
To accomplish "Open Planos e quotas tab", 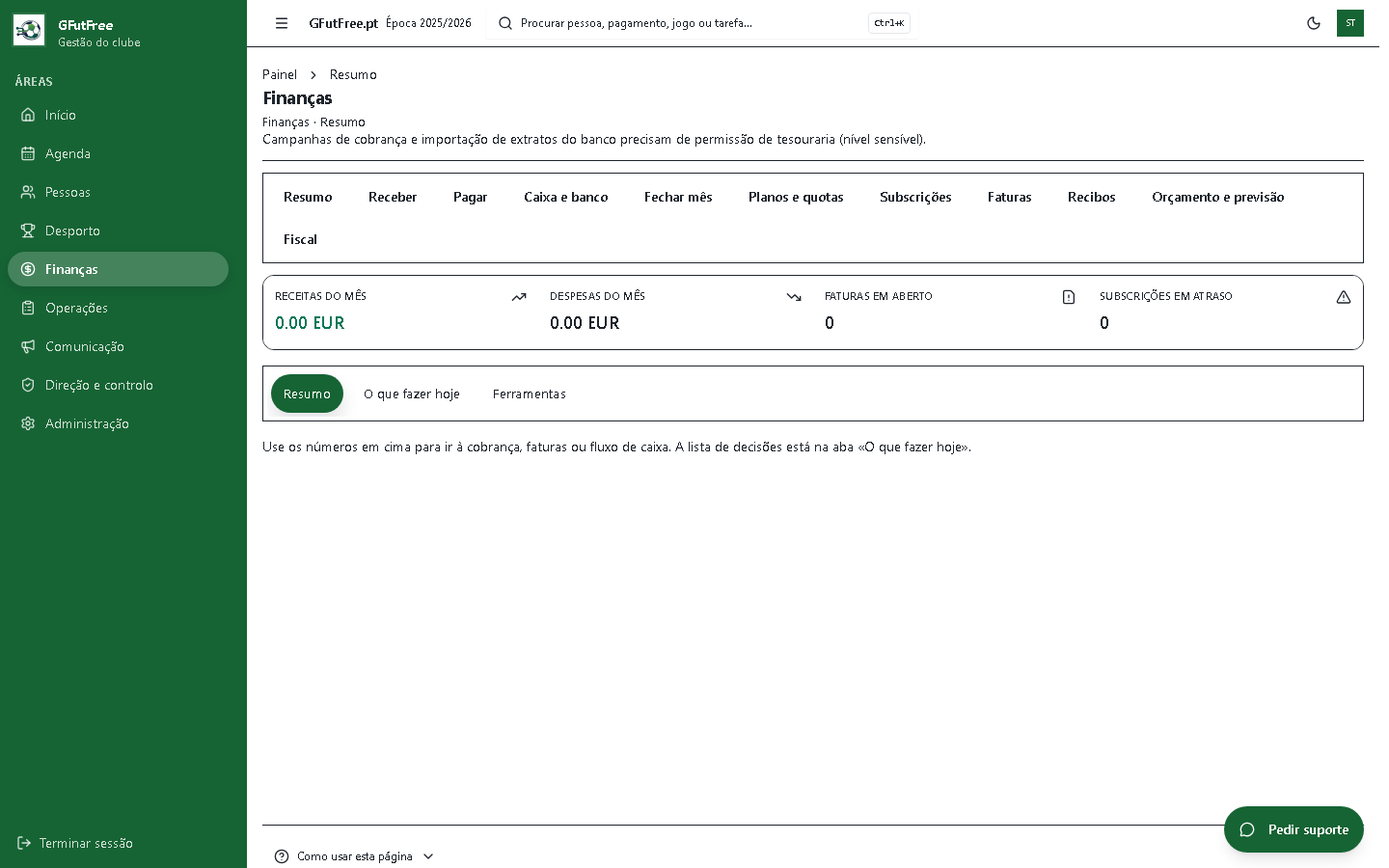I will [x=796, y=197].
